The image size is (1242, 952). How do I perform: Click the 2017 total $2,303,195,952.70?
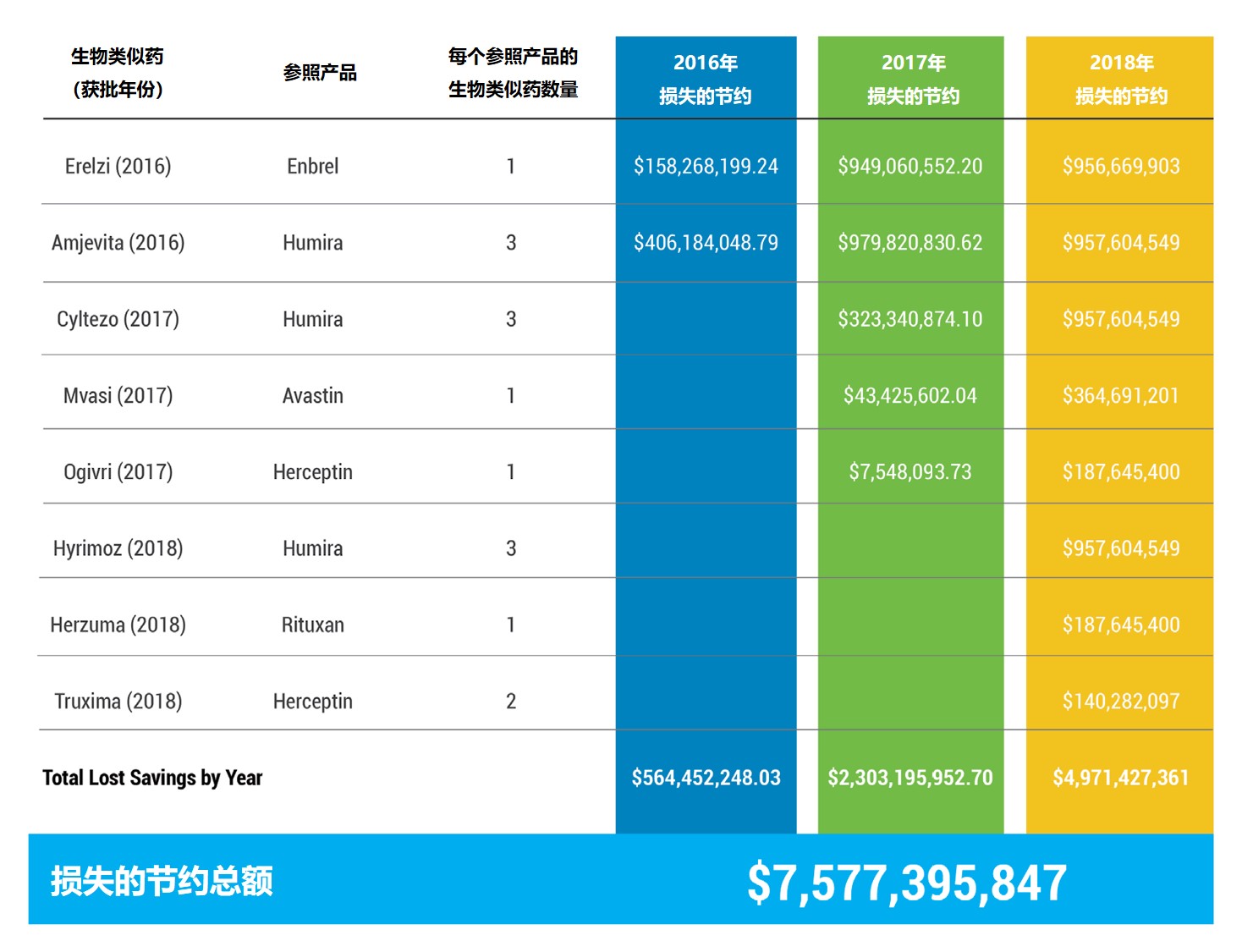pos(910,778)
